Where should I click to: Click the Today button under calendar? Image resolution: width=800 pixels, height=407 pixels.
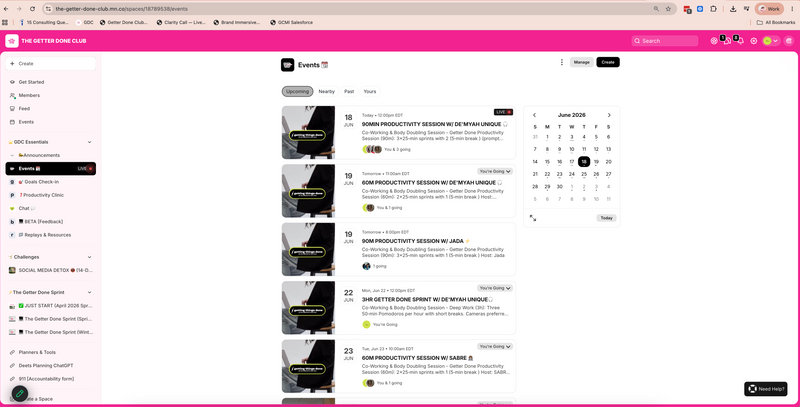606,218
